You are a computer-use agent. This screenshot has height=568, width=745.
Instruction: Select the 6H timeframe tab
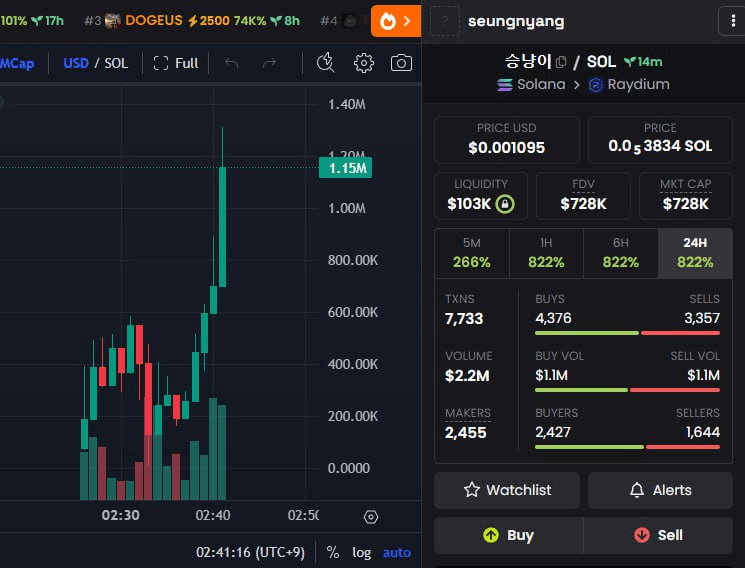(621, 253)
